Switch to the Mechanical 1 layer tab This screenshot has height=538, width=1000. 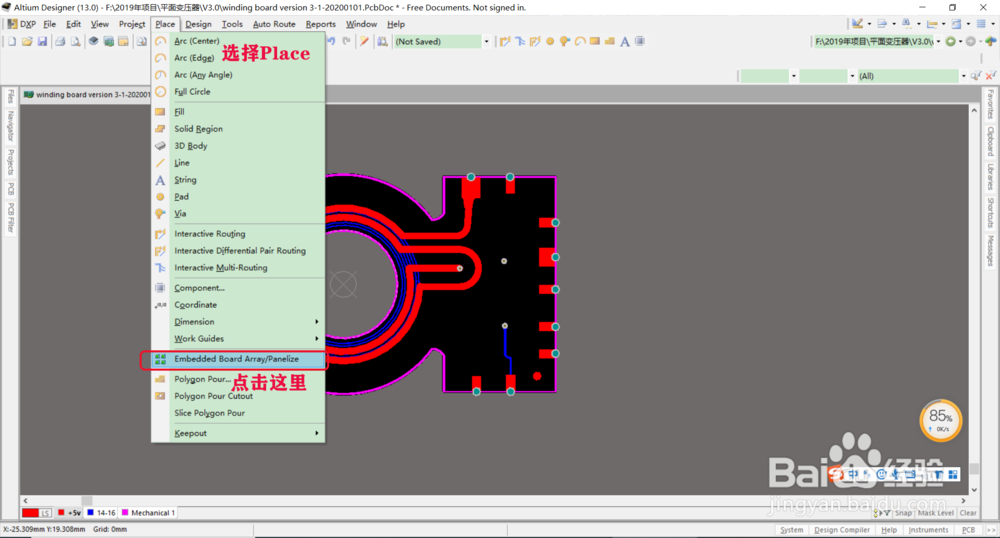click(149, 513)
